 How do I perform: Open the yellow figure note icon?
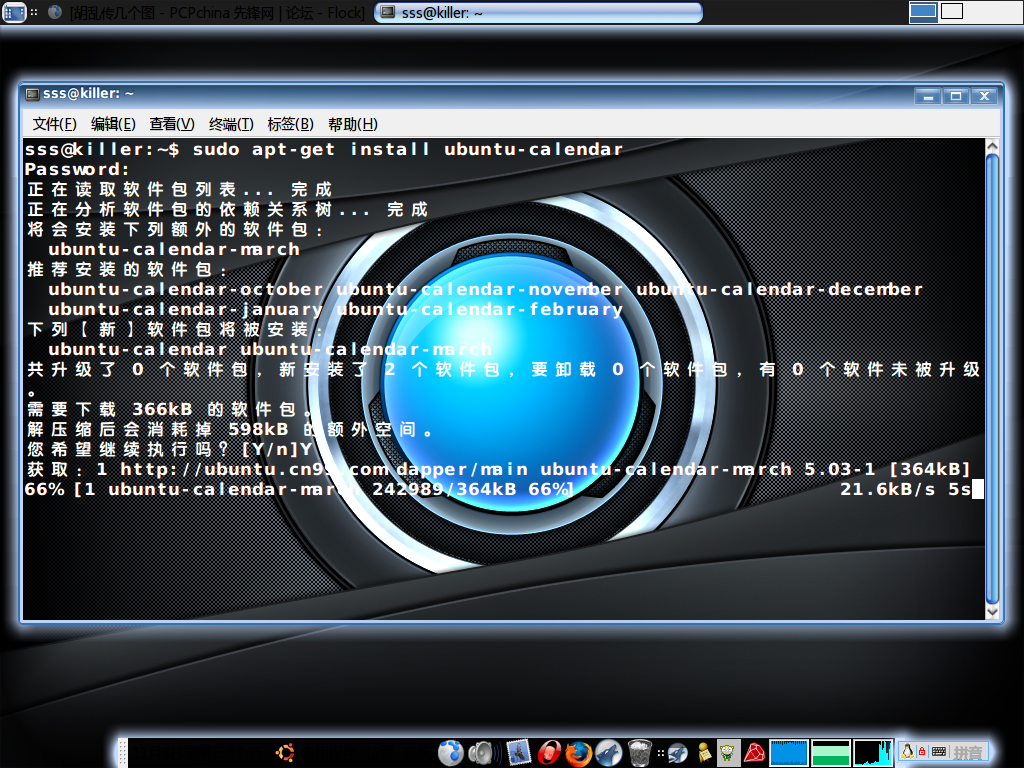point(704,753)
